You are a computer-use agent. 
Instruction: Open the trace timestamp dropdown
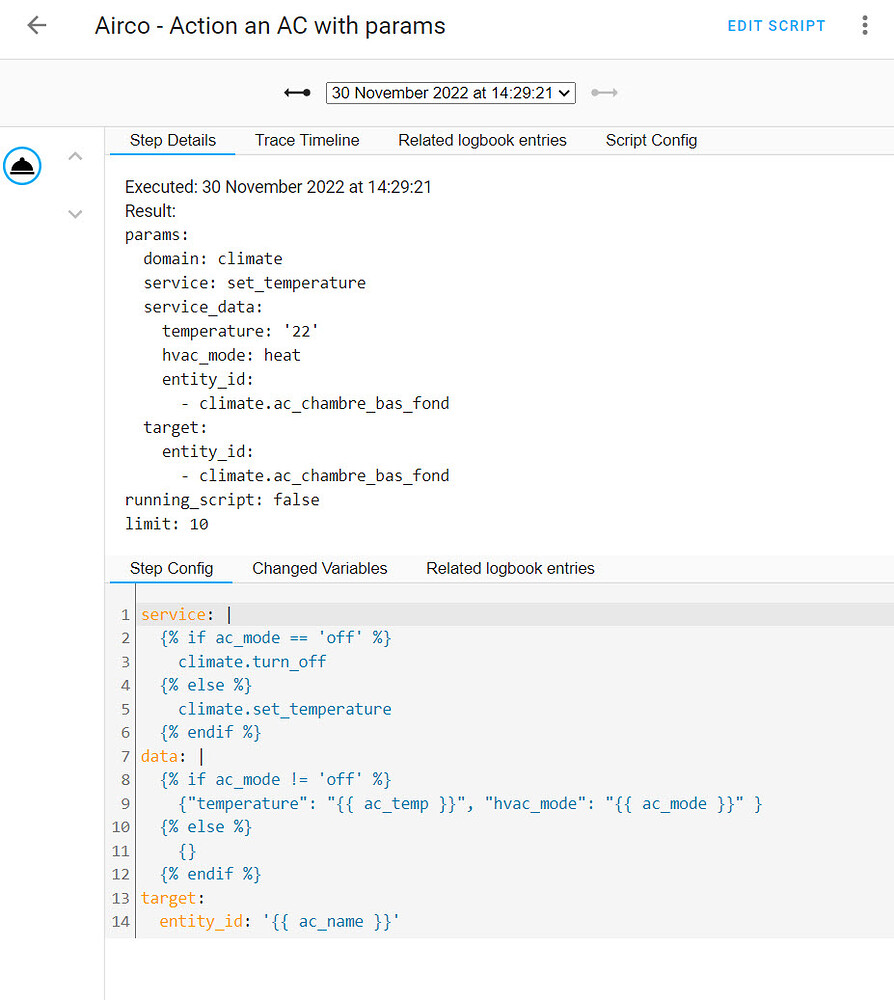point(450,92)
